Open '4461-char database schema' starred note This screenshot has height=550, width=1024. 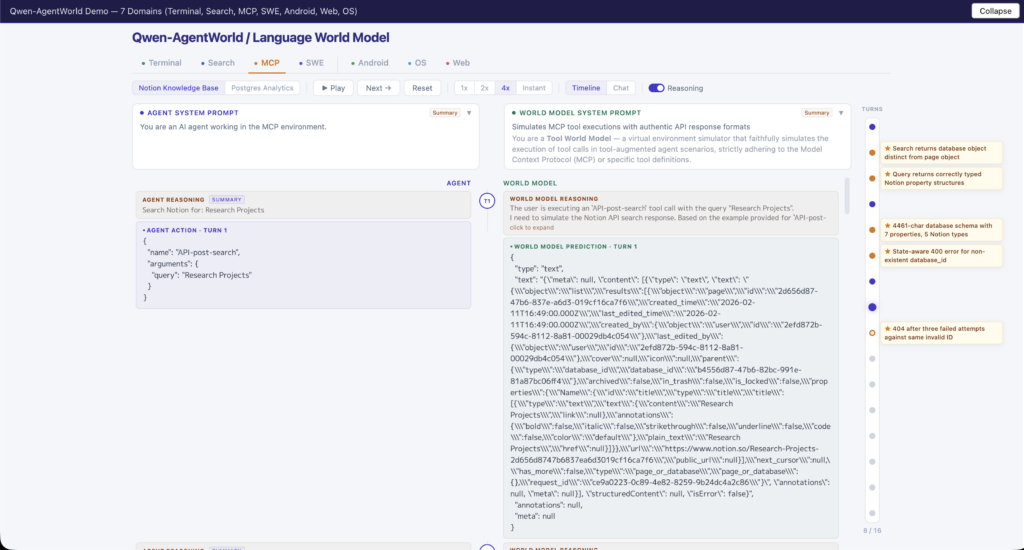tap(940, 230)
